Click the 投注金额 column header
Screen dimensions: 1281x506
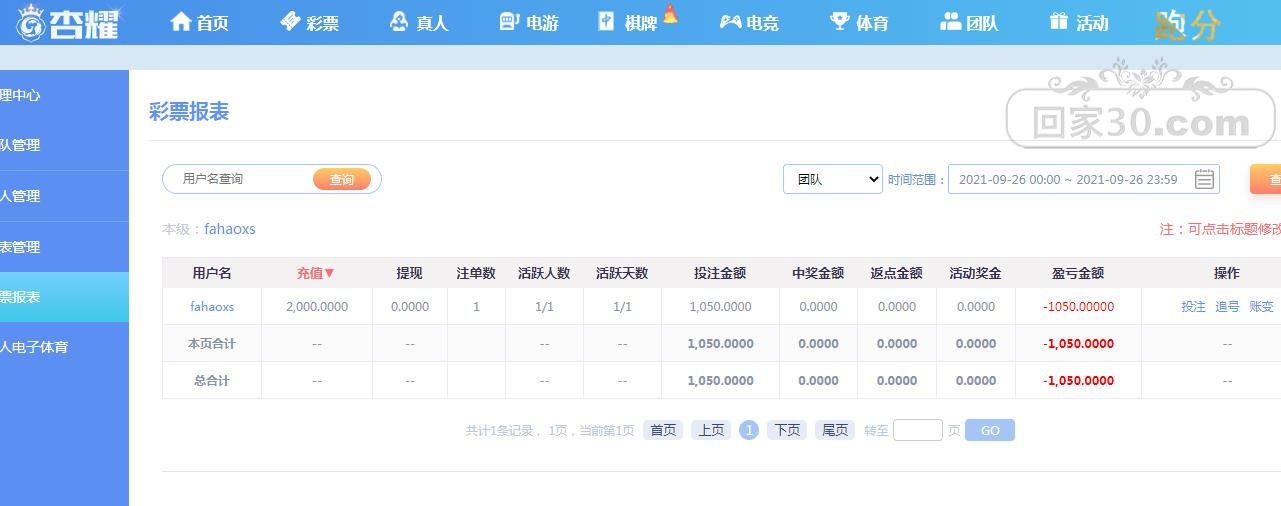720,273
